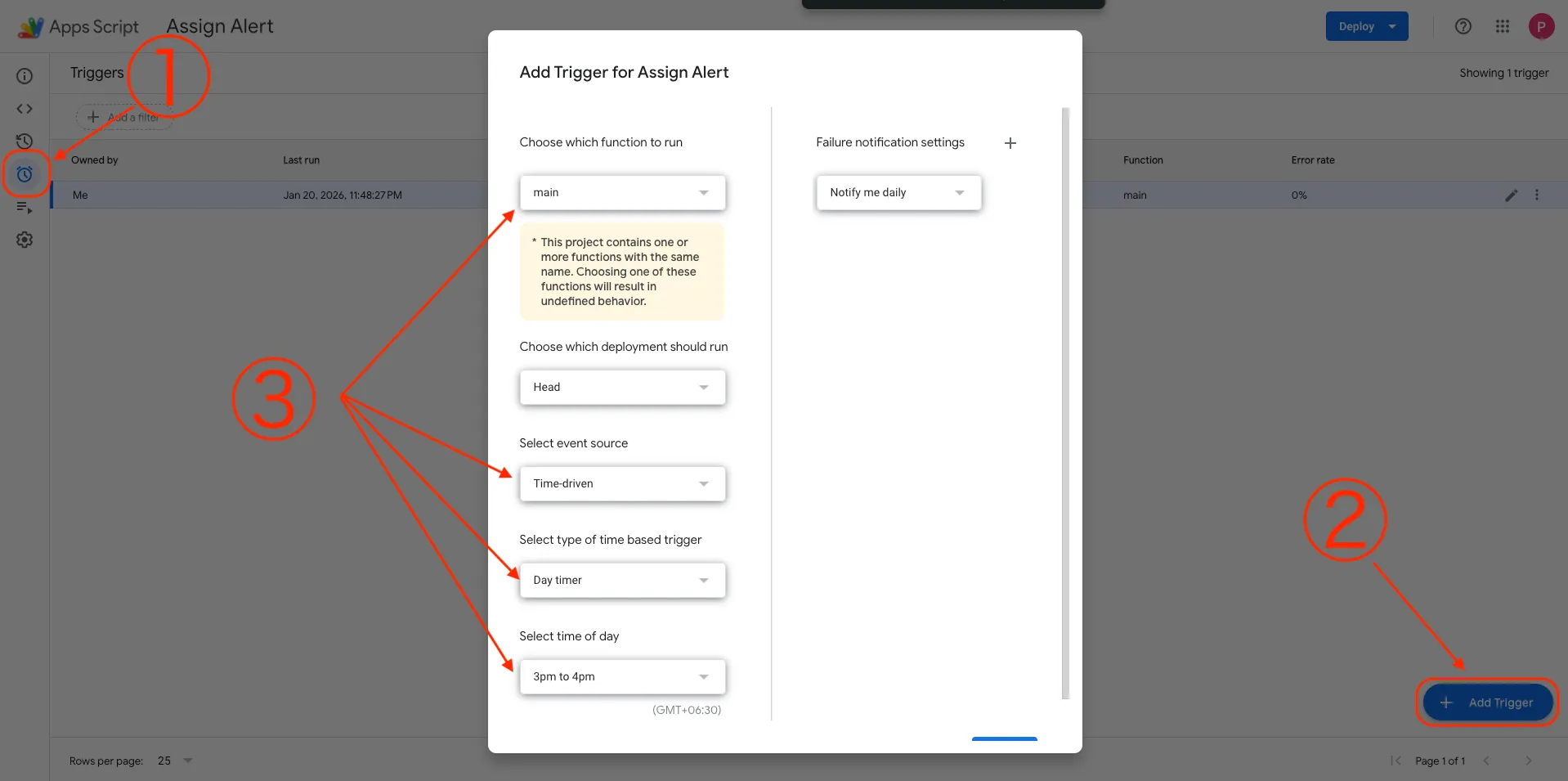The height and width of the screenshot is (781, 1568).
Task: Click the pencil edit icon on trigger row
Action: (x=1511, y=195)
